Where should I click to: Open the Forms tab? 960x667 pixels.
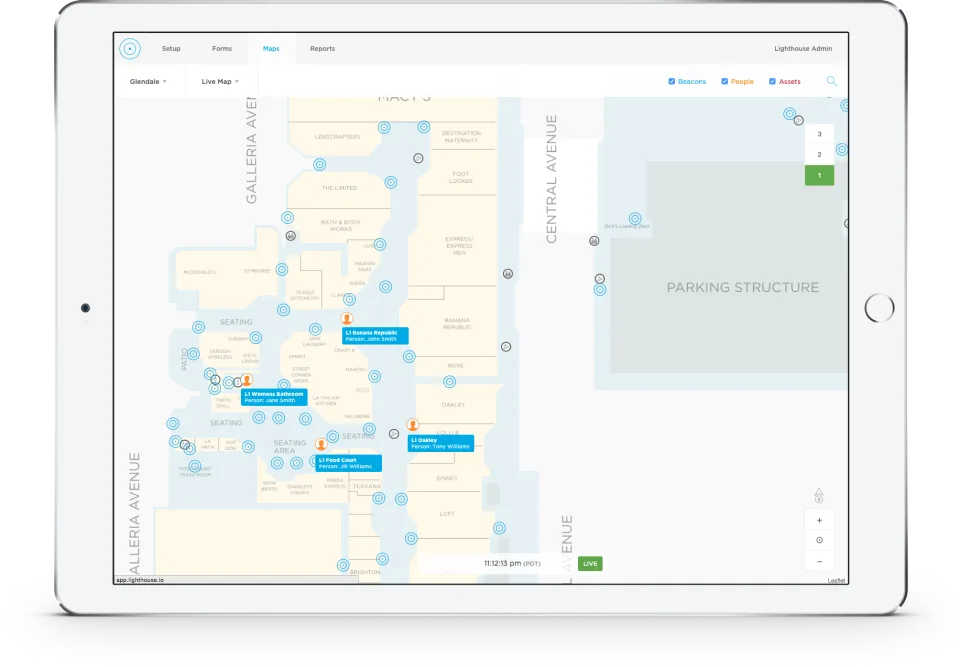coord(222,48)
